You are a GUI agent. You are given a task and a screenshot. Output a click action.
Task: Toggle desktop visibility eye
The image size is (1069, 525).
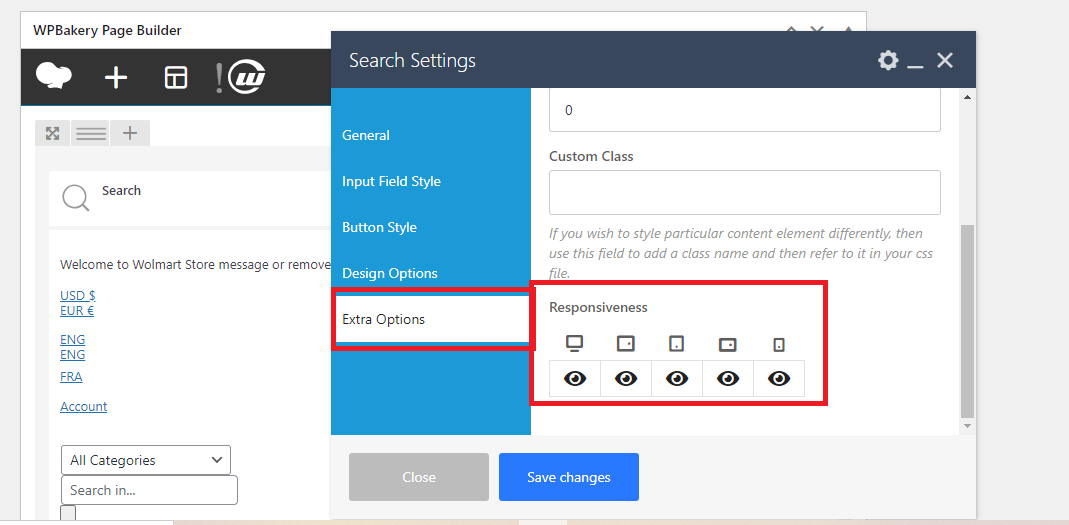pos(575,378)
